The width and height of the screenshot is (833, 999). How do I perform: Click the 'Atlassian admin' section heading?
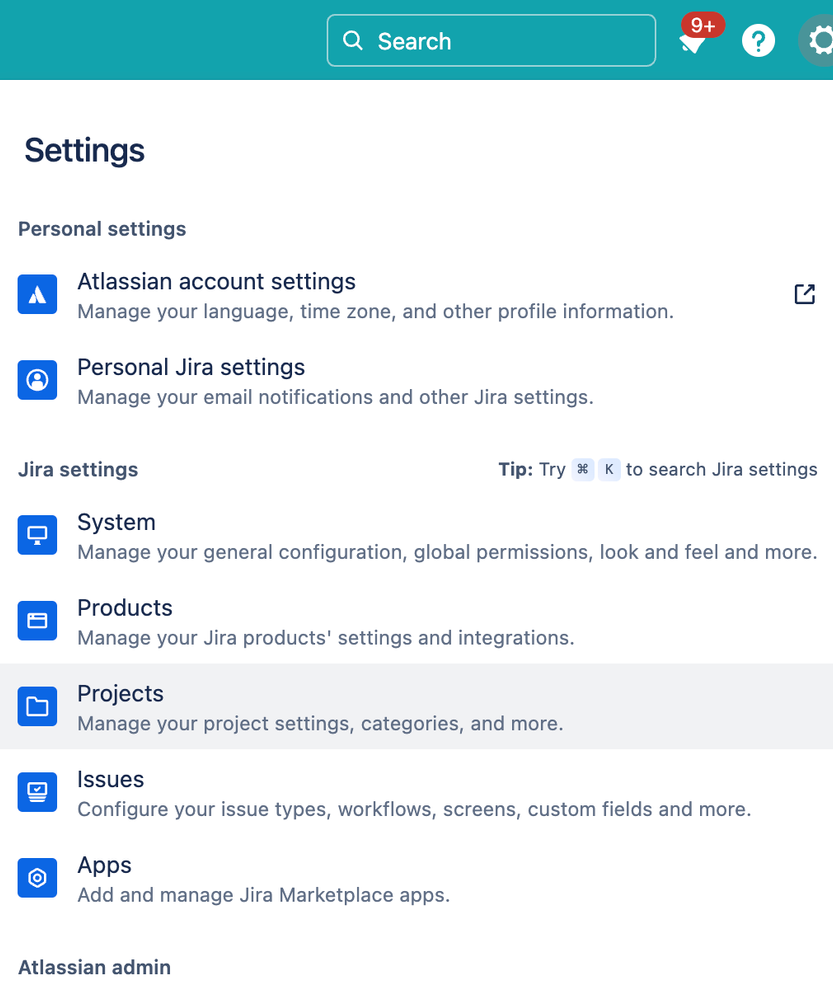click(x=94, y=967)
